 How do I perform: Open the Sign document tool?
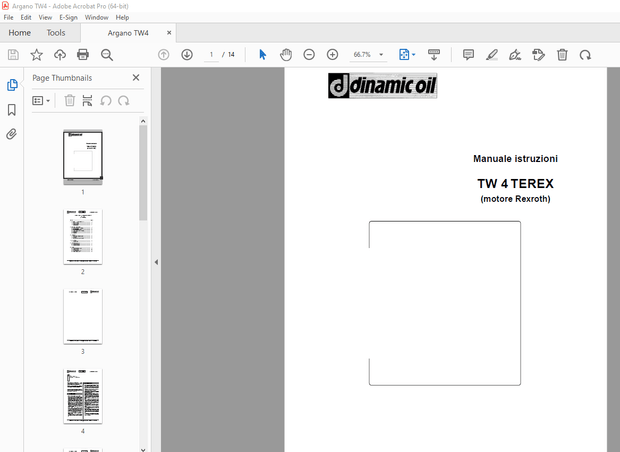tap(515, 55)
